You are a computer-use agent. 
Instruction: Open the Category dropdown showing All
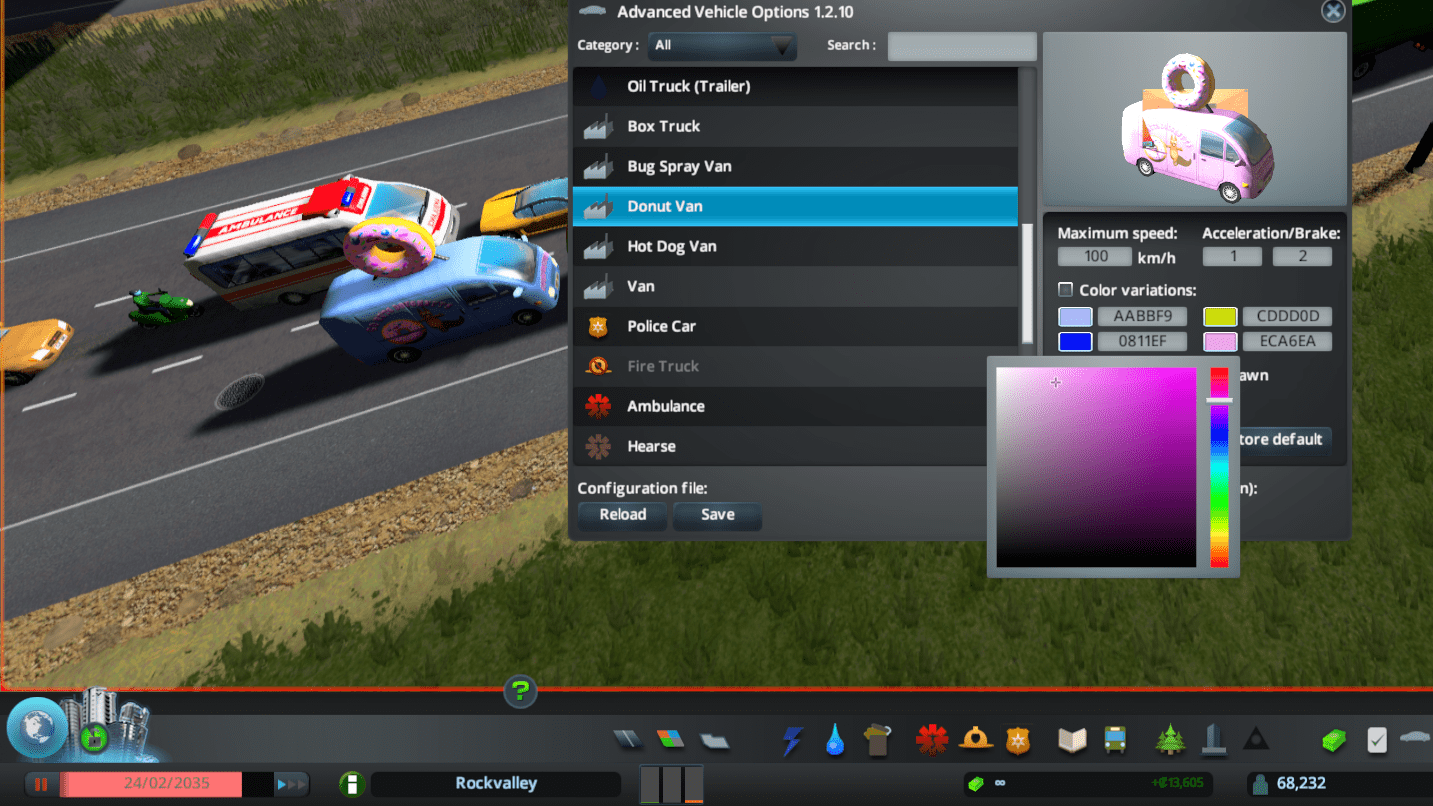click(722, 46)
